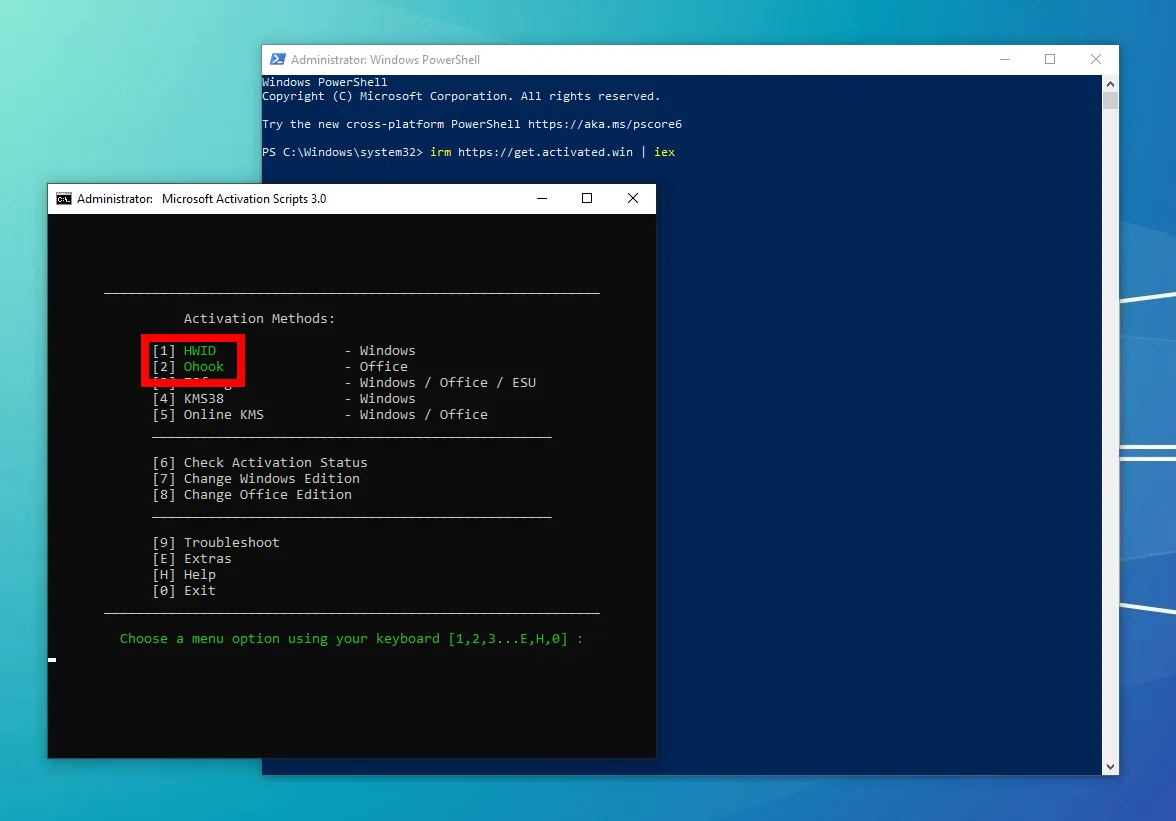Click the PowerShell scrollbar thumb

(1110, 100)
